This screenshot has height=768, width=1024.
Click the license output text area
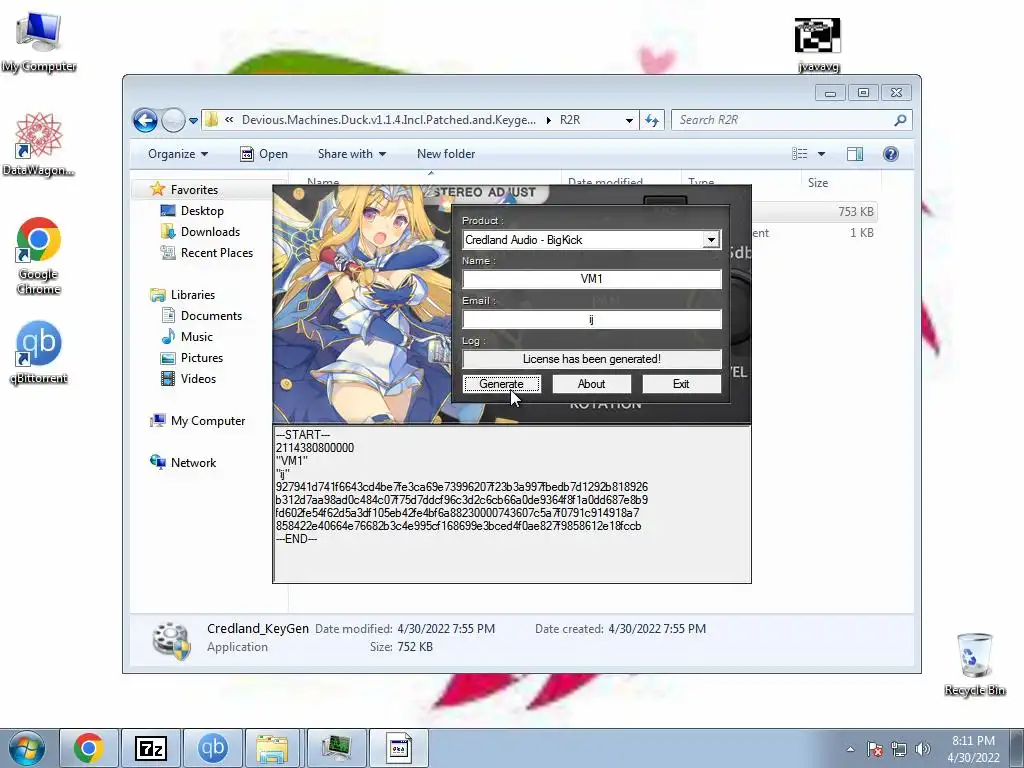tap(512, 504)
